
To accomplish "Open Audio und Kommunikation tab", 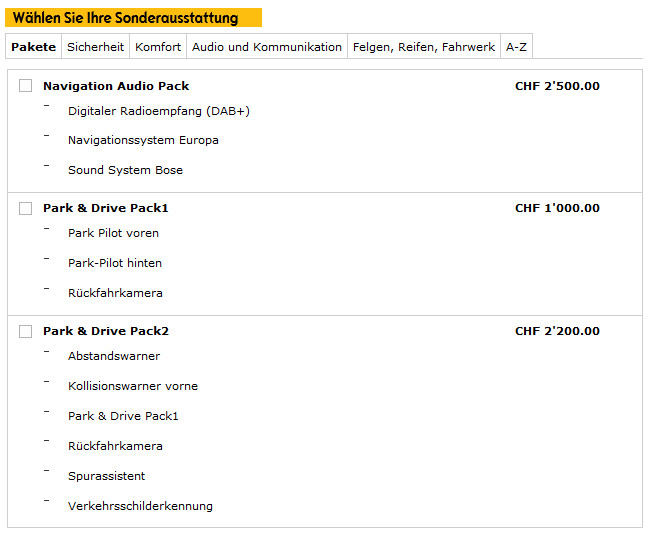I will point(266,47).
